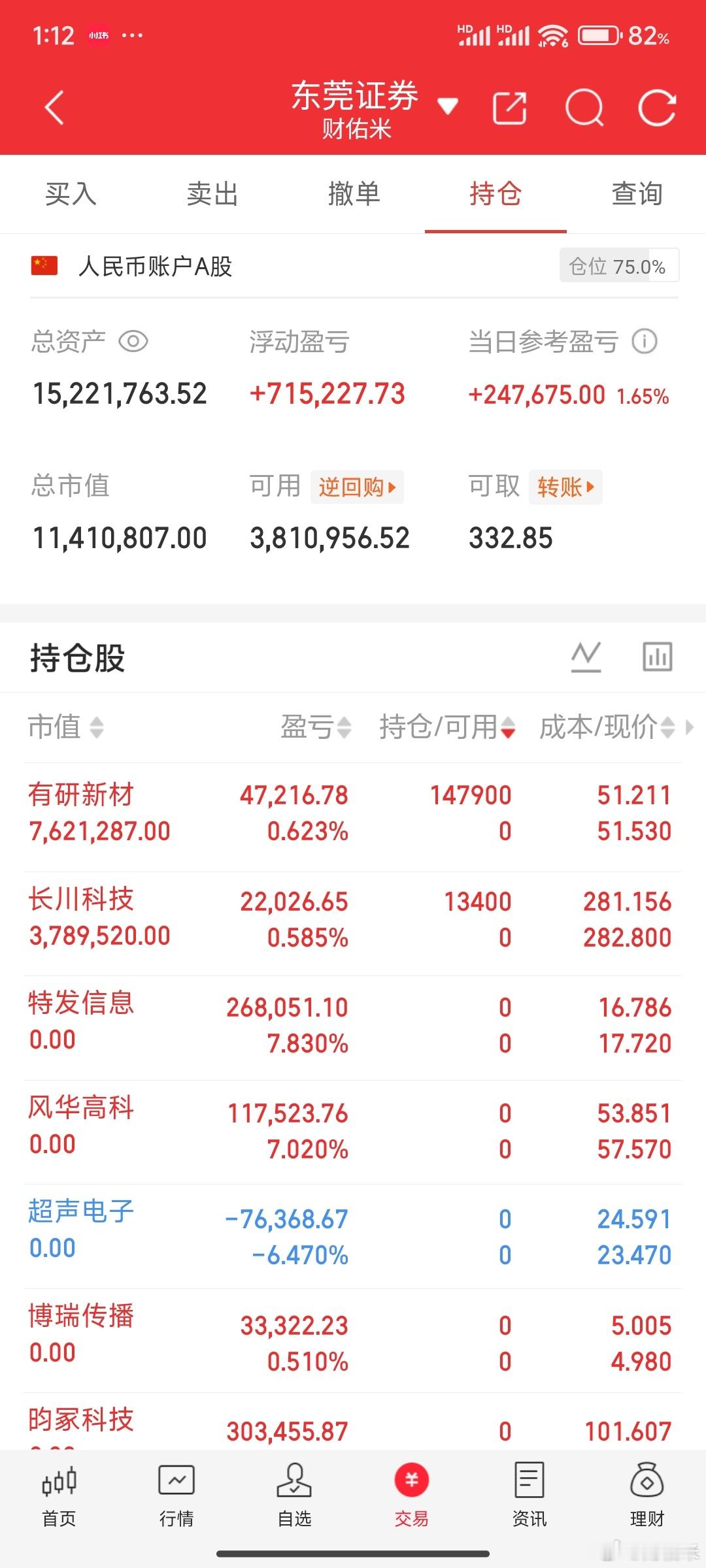Open 自选 watchlist in bottom navigation
This screenshot has width=706, height=1568.
[294, 1495]
